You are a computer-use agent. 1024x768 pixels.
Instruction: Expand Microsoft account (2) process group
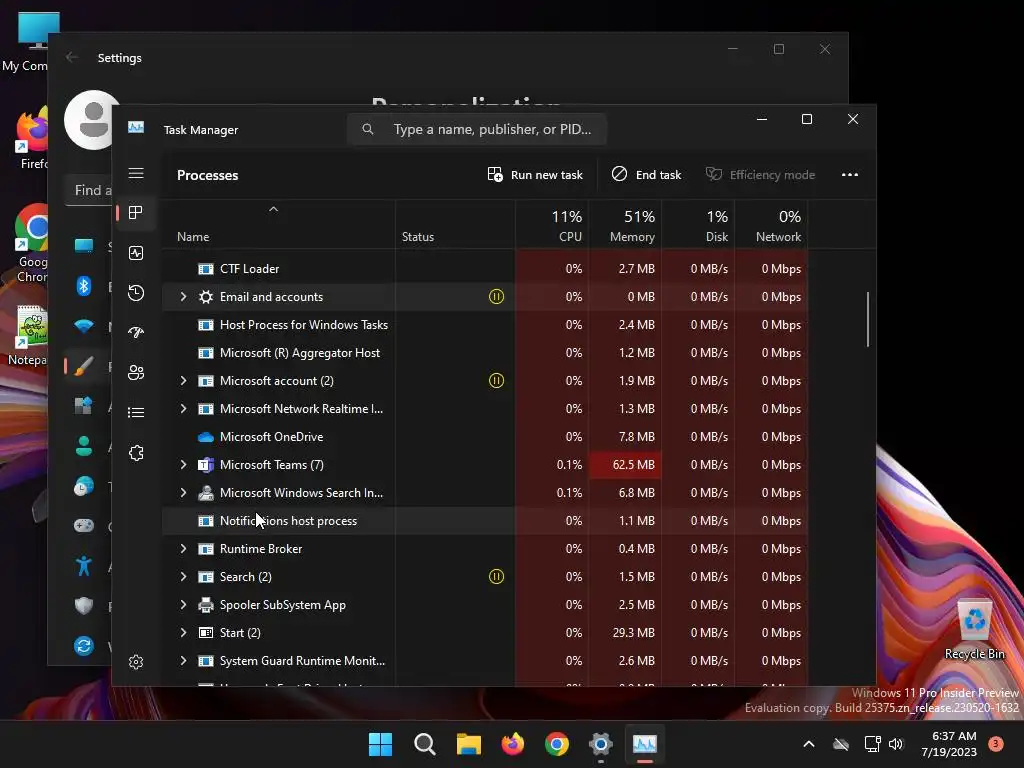(x=184, y=380)
